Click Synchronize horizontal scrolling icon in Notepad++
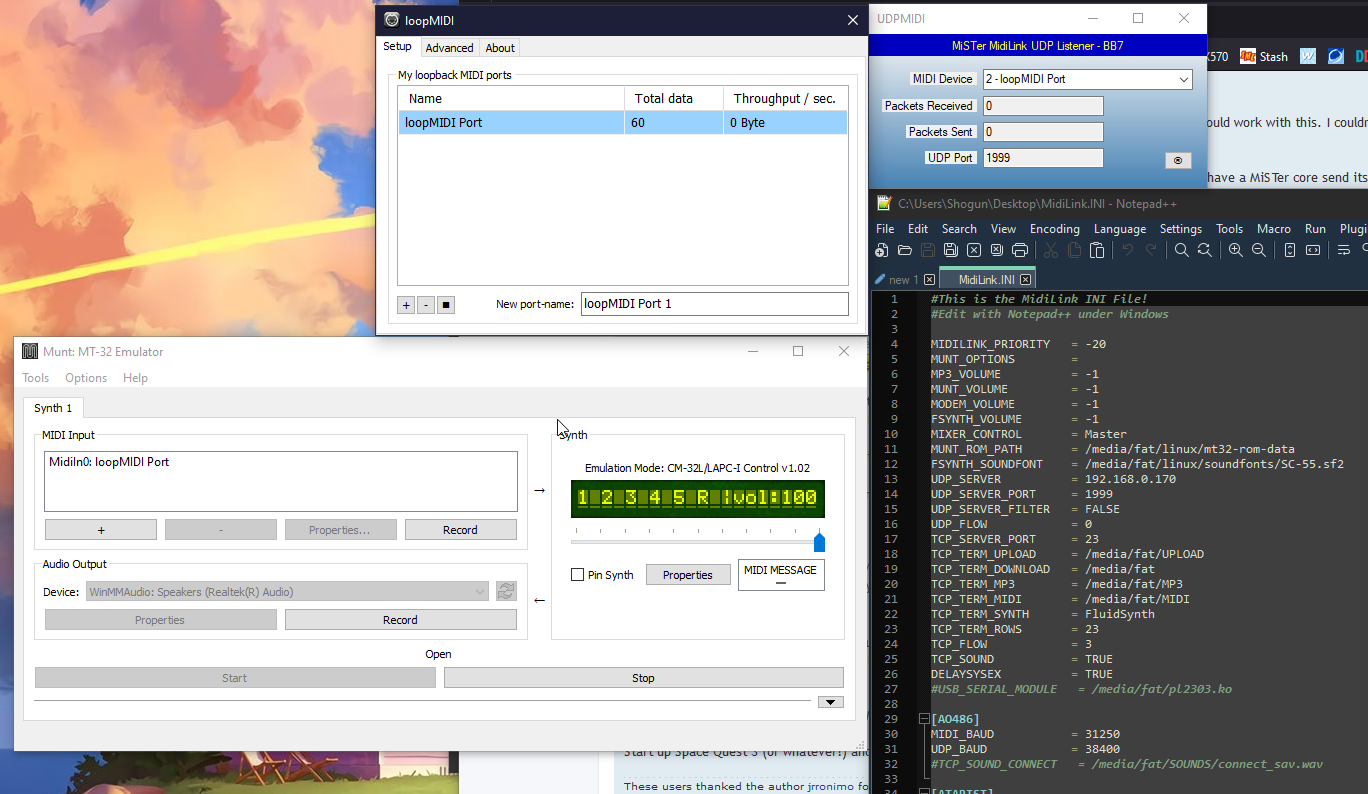 point(1313,250)
